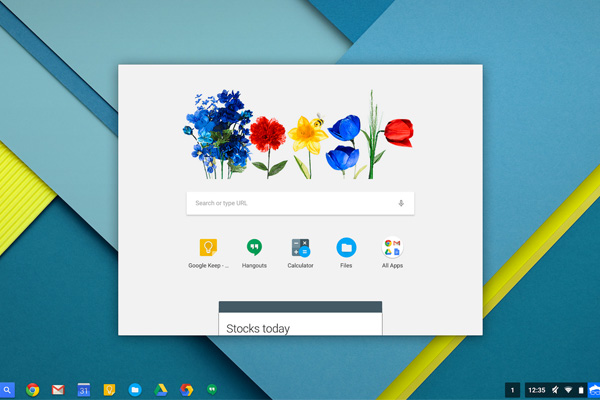The height and width of the screenshot is (400, 600).
Task: Open Google Keep icon on the shelf
Action: pyautogui.click(x=109, y=390)
